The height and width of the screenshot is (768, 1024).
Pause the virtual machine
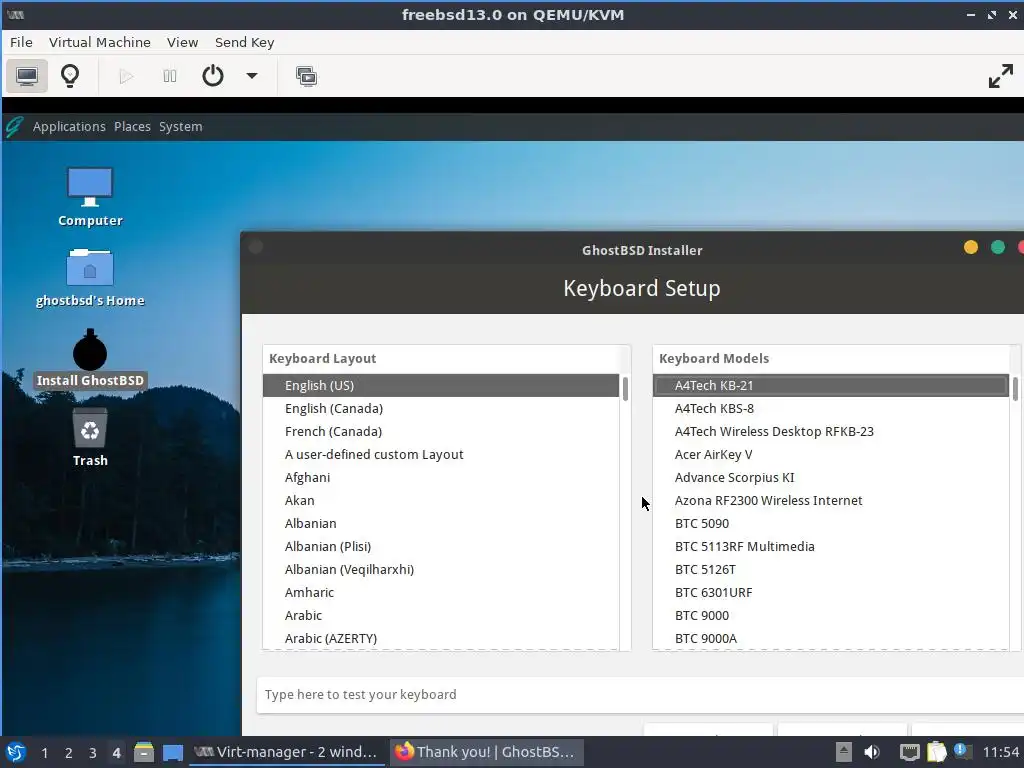pos(170,76)
